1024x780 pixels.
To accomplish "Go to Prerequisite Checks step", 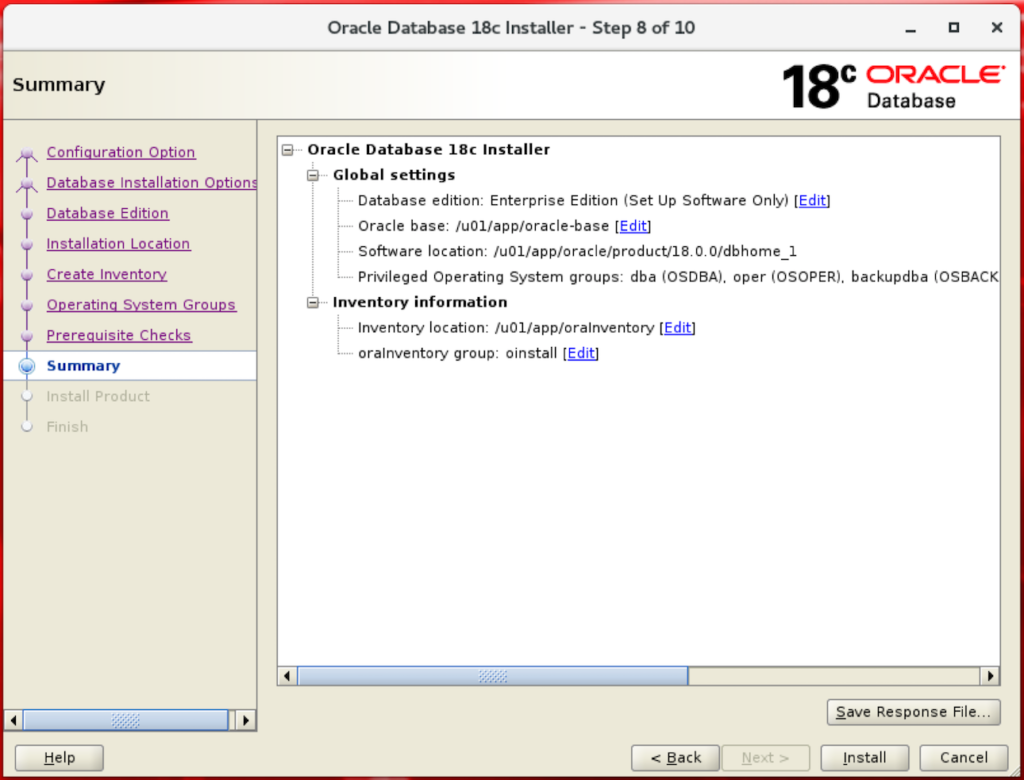I will pyautogui.click(x=119, y=335).
